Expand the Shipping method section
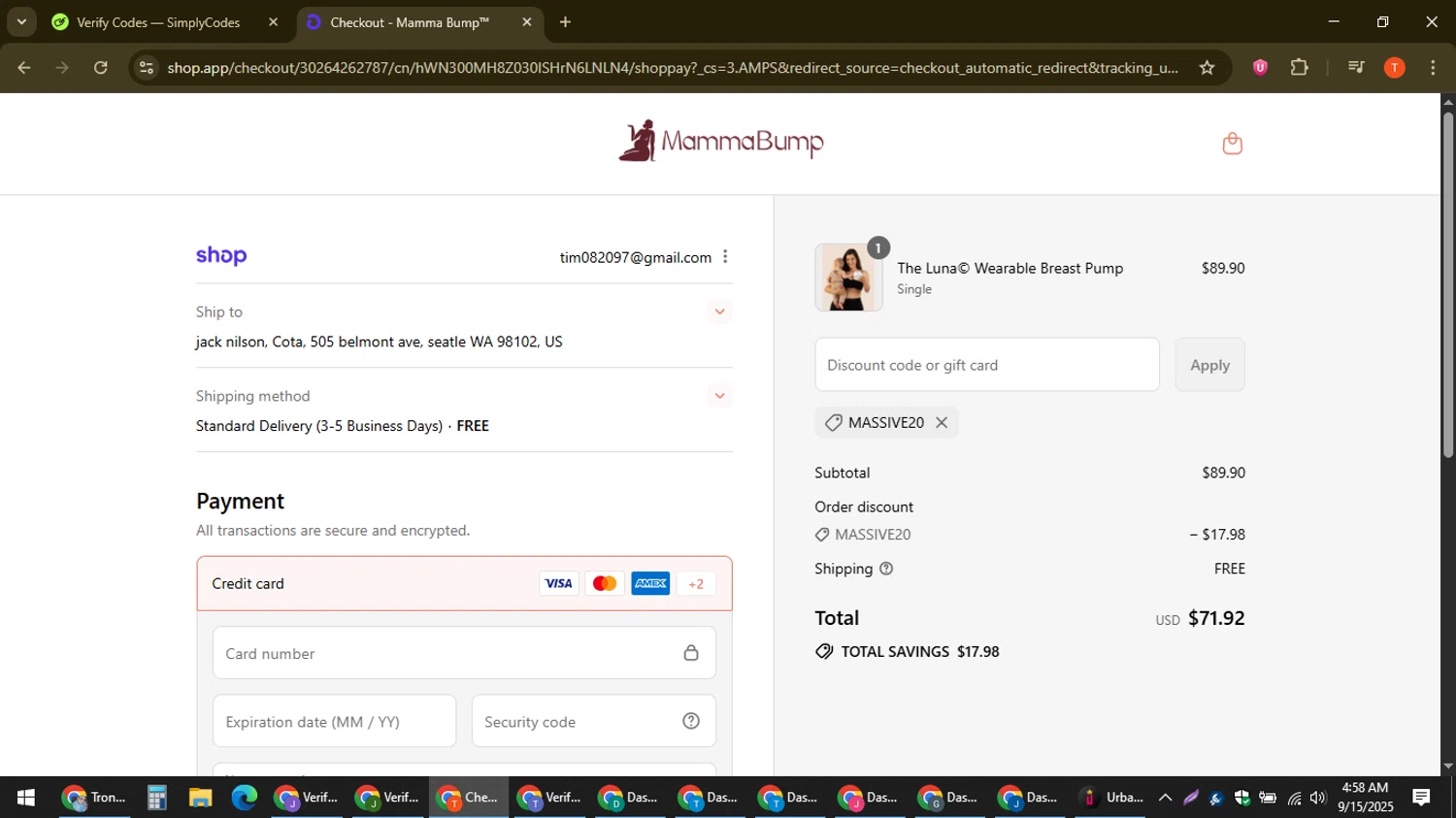 pyautogui.click(x=719, y=396)
